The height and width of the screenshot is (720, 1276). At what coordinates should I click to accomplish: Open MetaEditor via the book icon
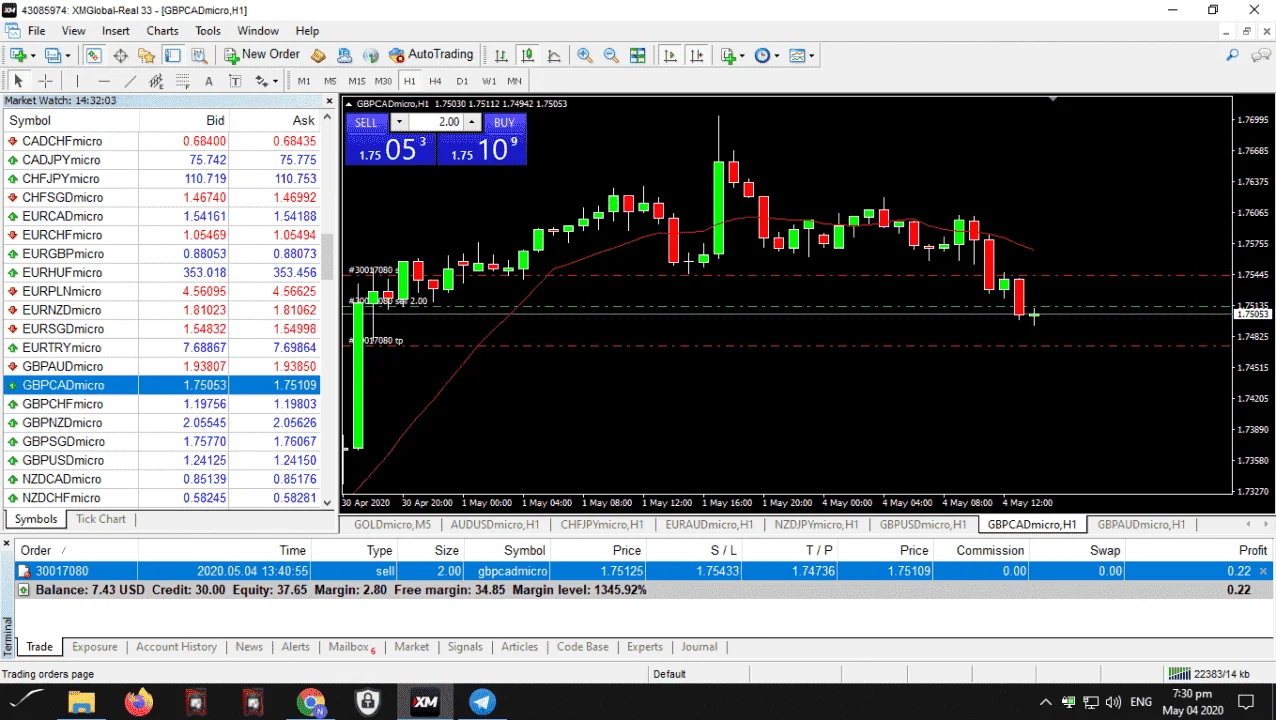click(x=319, y=55)
